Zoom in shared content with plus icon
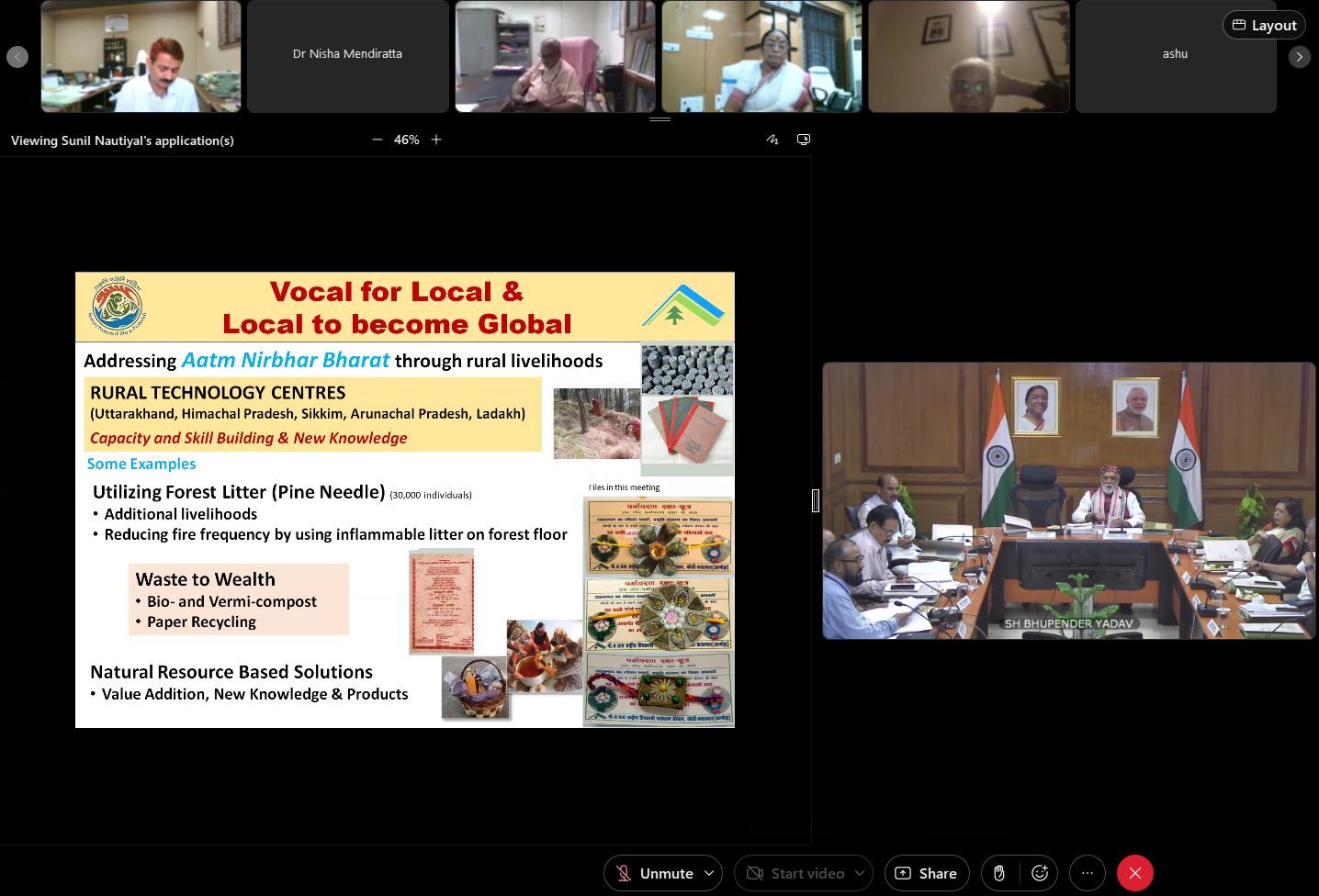 pyautogui.click(x=436, y=140)
